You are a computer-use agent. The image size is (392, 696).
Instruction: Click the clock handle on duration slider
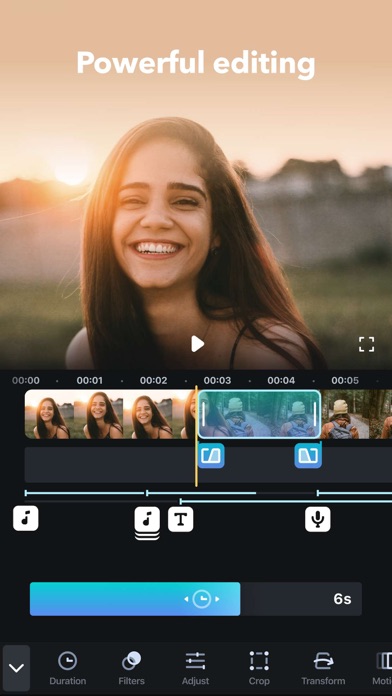[x=202, y=599]
